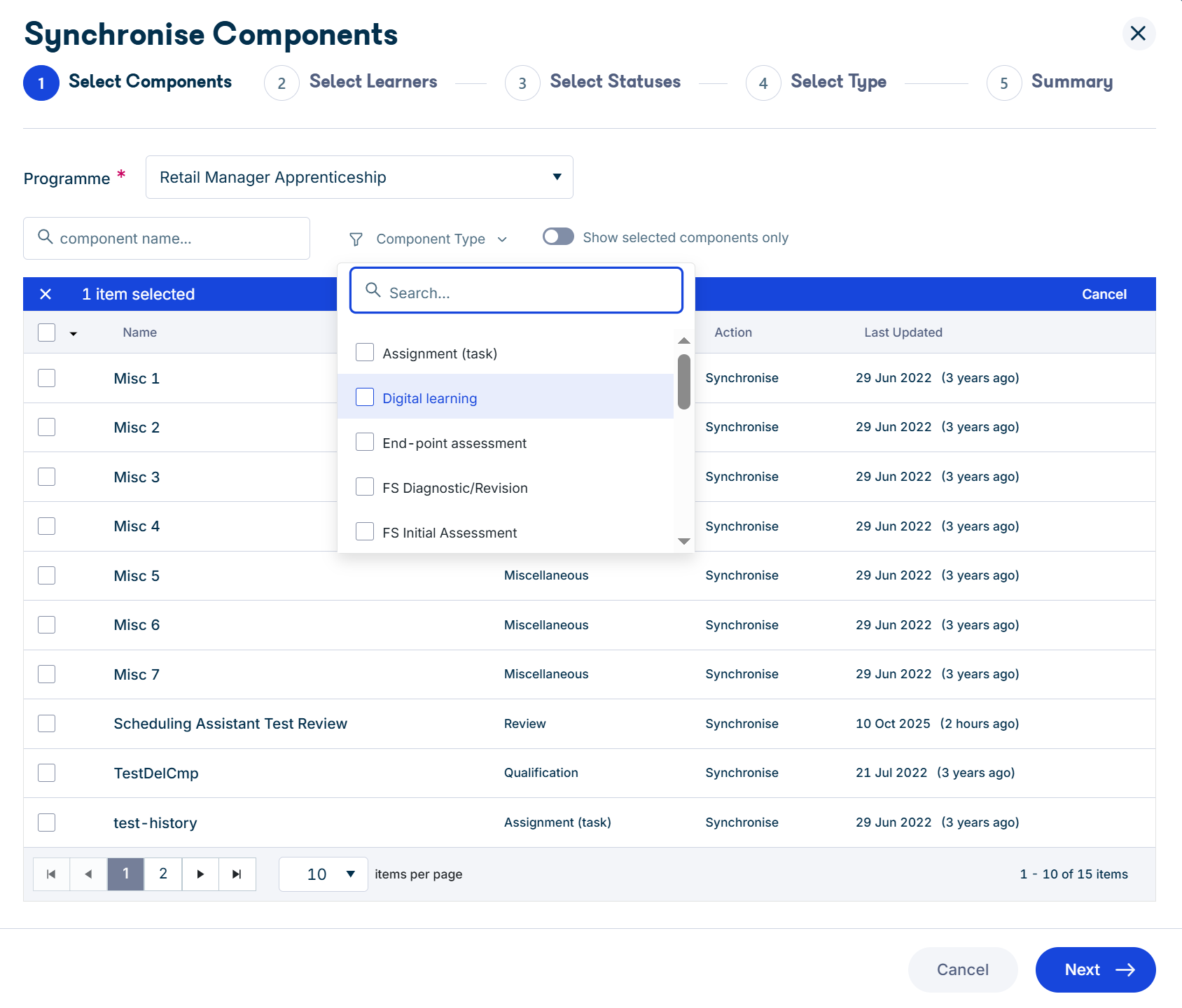Select the TestDelCmp row checkbox

point(47,773)
